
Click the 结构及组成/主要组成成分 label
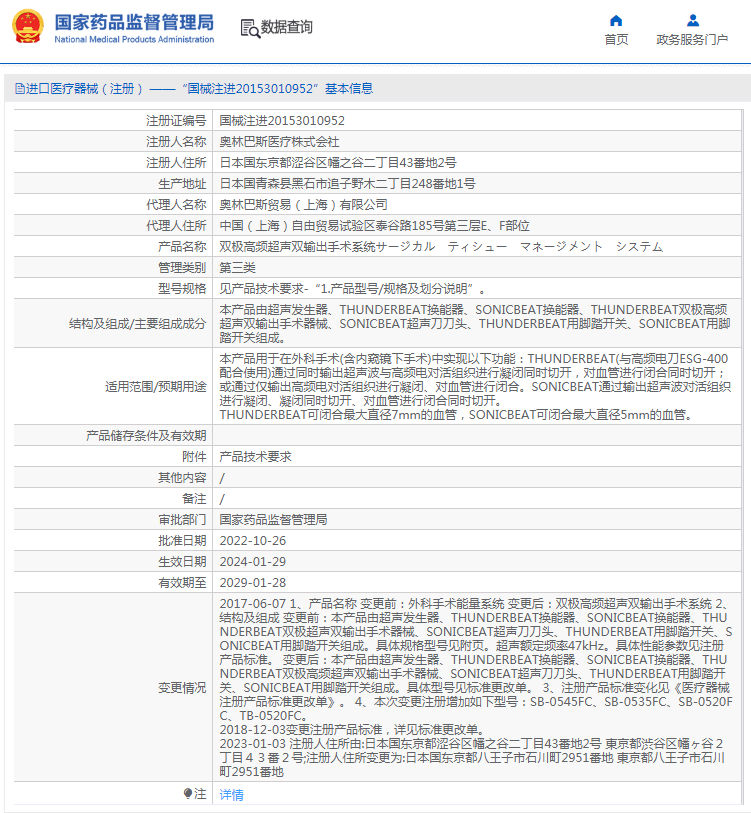tap(137, 324)
